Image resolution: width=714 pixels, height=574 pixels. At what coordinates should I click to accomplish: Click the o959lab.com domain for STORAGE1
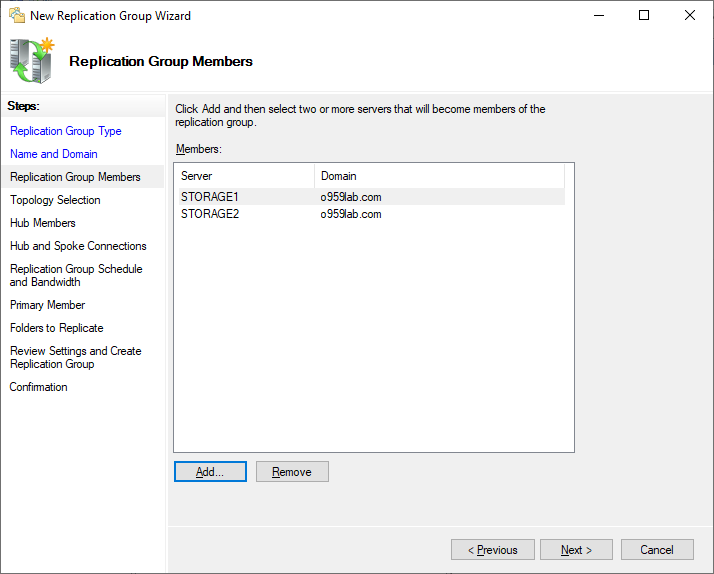coord(351,197)
